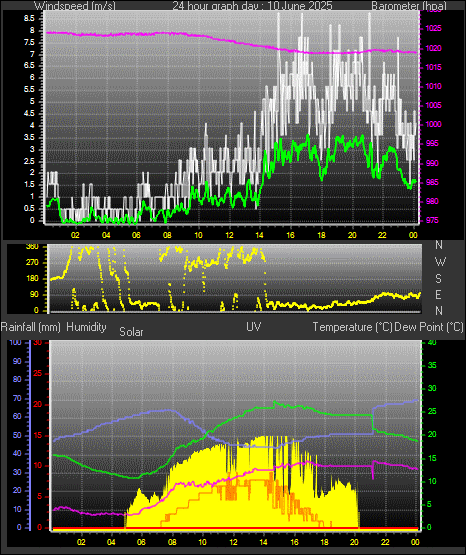Viewport: 466px width, 555px height.
Task: Click the 18 hour marker on wind graph
Action: (321, 235)
